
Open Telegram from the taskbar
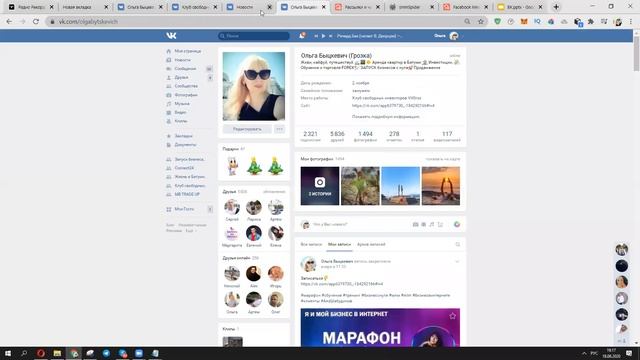106,353
